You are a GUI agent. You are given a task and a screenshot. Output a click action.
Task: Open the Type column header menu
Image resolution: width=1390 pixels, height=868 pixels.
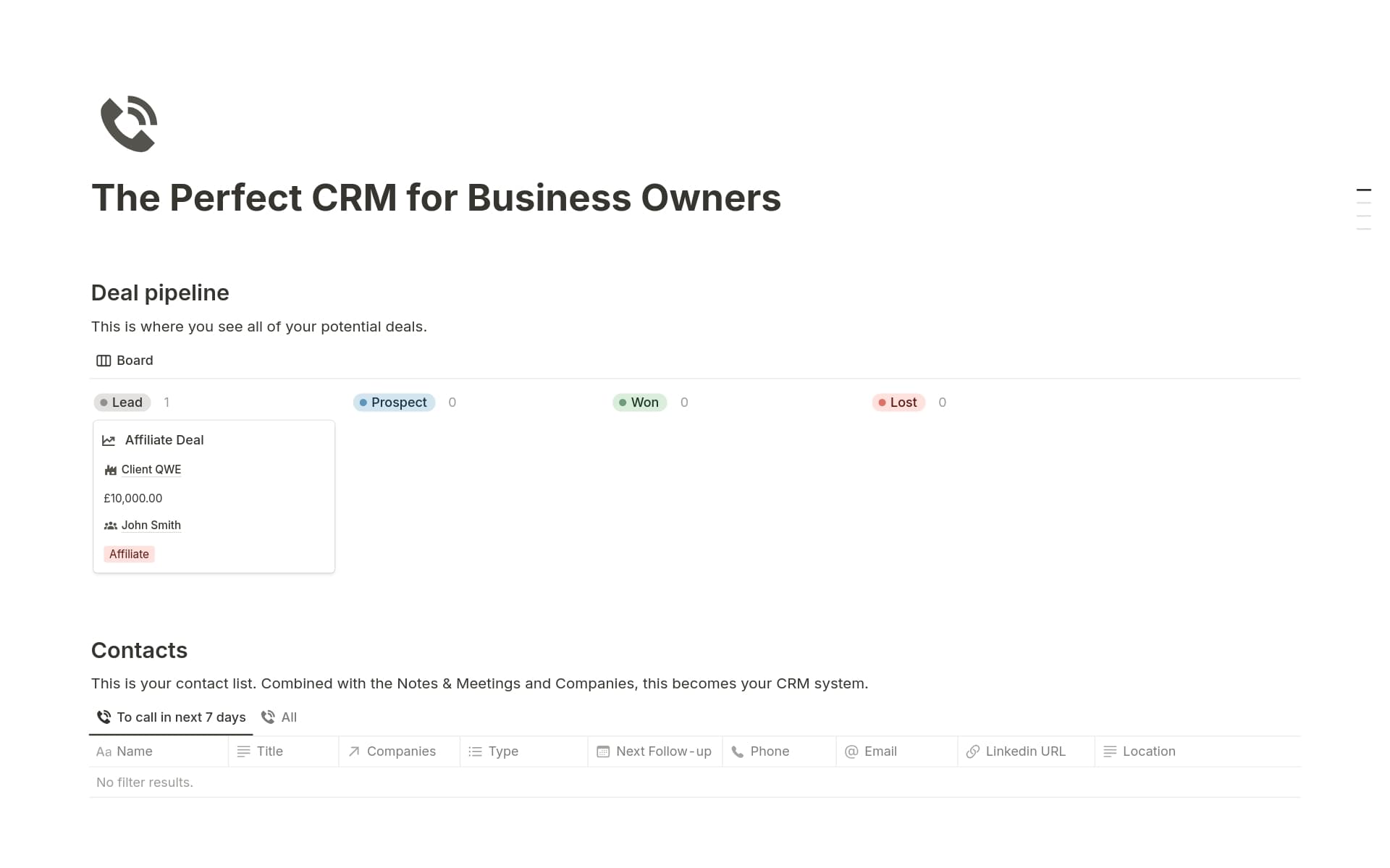click(503, 751)
